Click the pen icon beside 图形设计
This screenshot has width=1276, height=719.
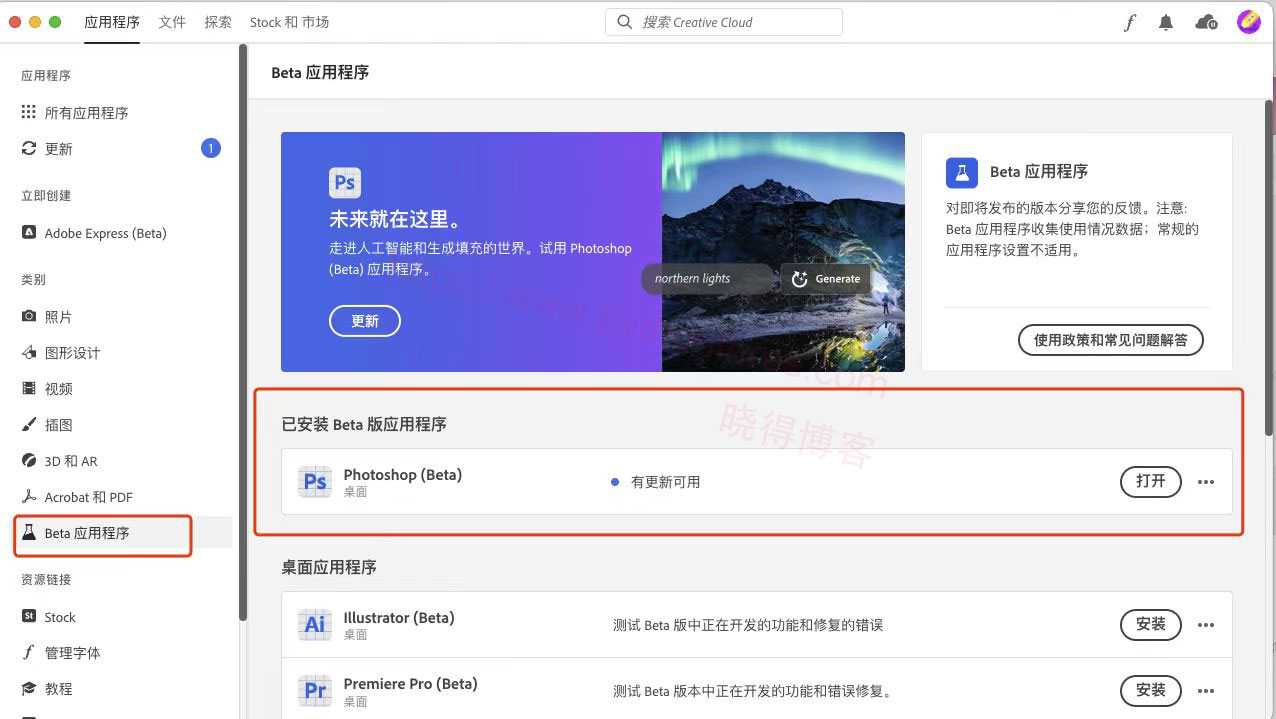pyautogui.click(x=29, y=352)
